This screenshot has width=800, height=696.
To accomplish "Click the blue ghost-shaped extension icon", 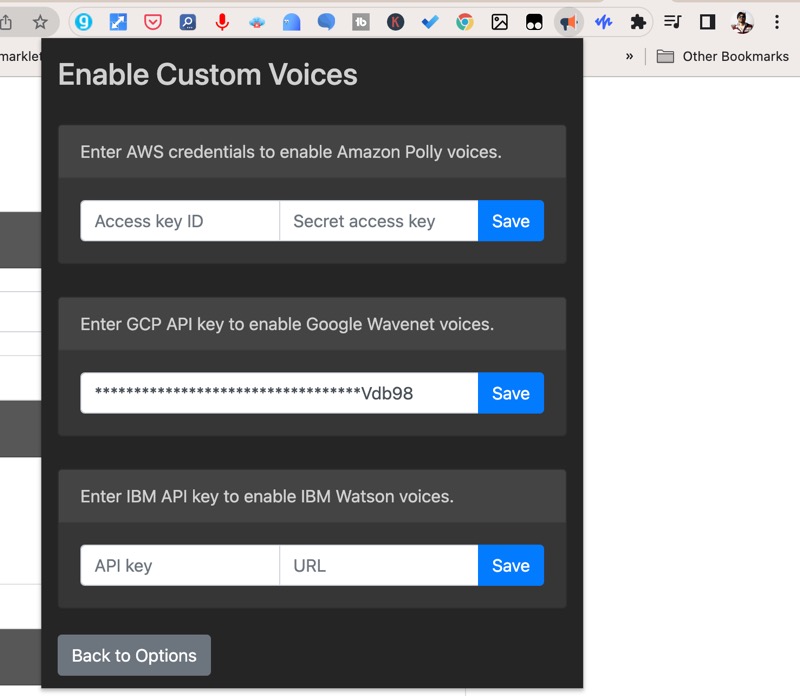I will pos(291,22).
